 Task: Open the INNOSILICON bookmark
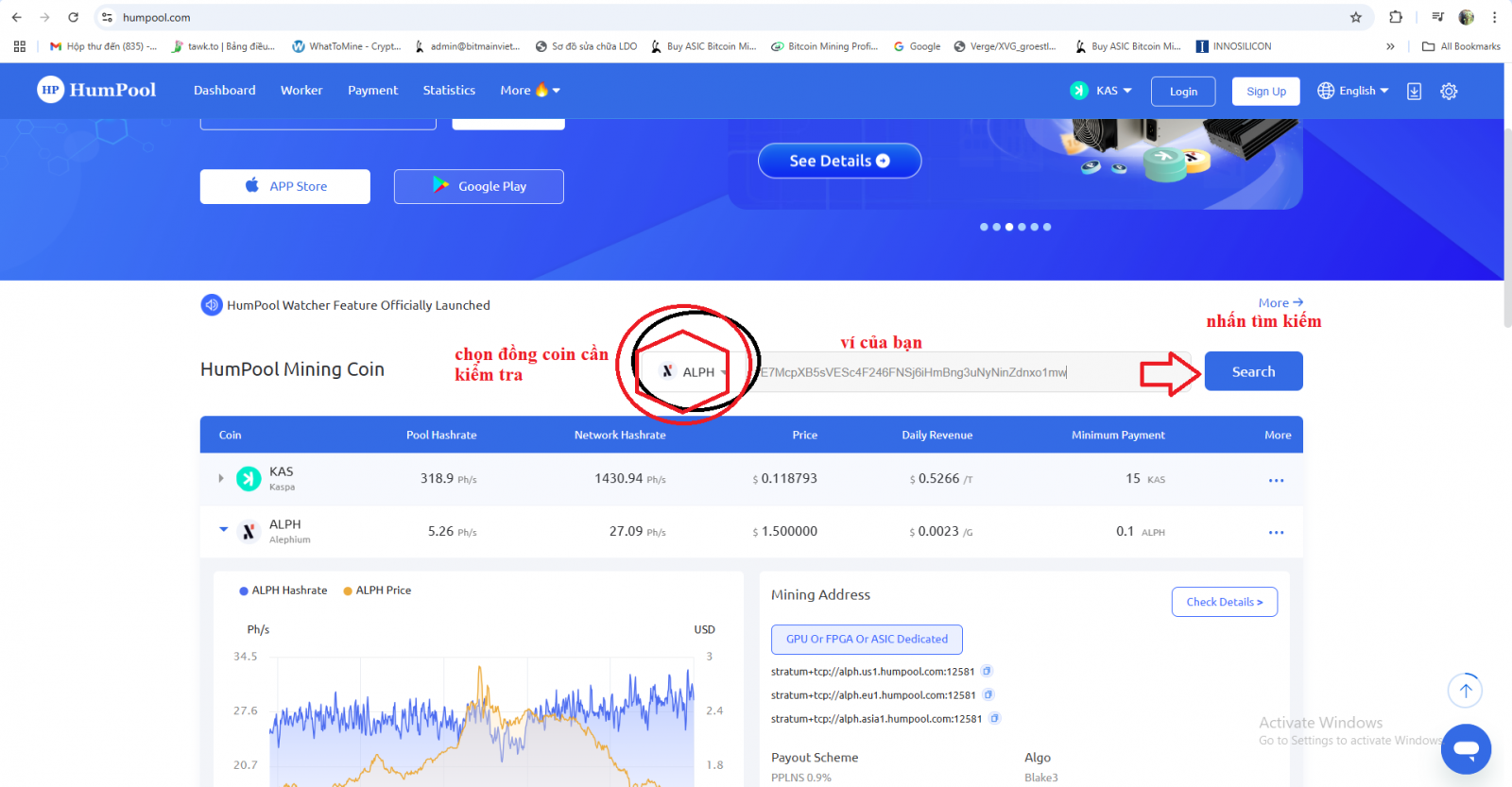(1233, 46)
